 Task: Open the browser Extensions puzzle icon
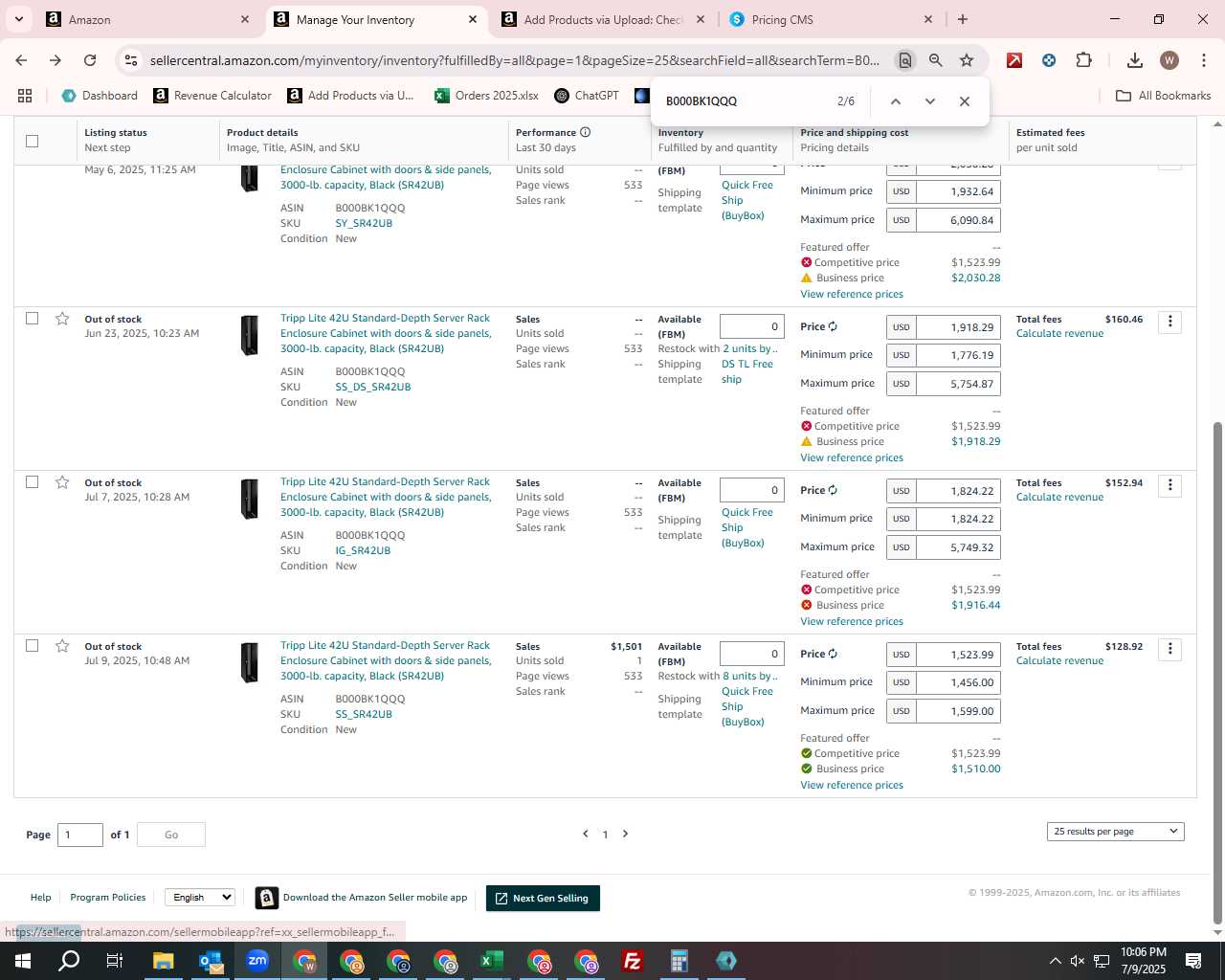[x=1083, y=60]
